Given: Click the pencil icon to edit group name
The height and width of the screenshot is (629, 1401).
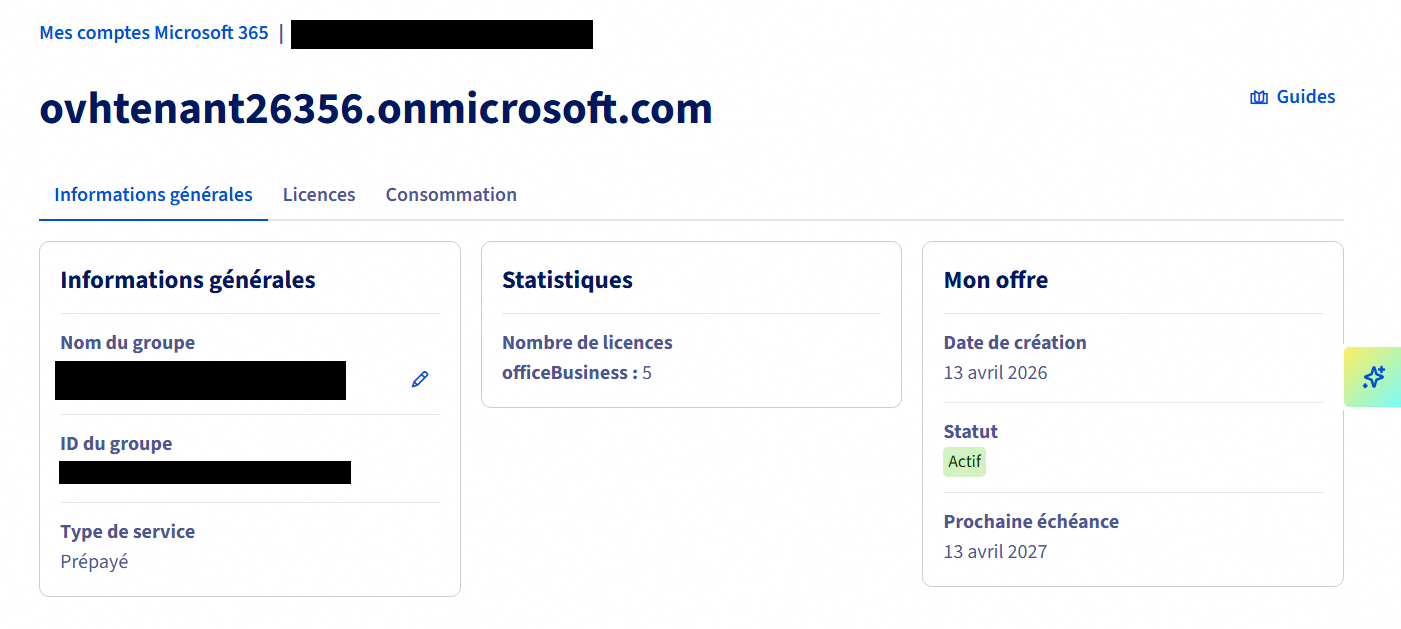Looking at the screenshot, I should click(x=420, y=379).
